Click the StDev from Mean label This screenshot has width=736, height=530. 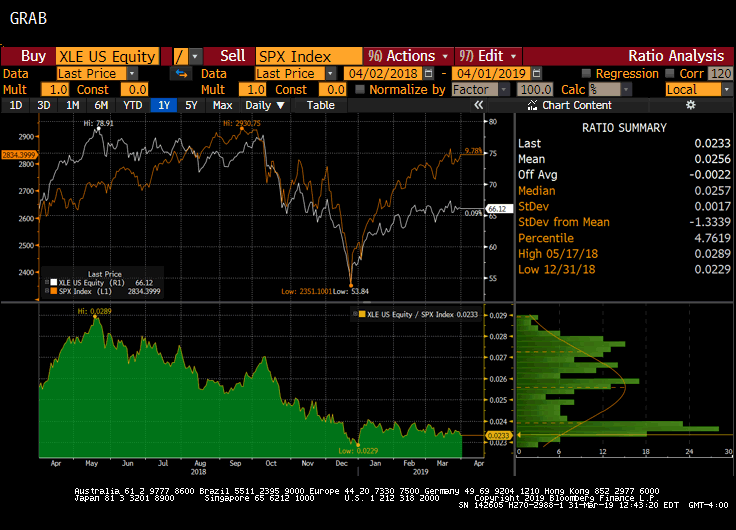click(x=564, y=222)
